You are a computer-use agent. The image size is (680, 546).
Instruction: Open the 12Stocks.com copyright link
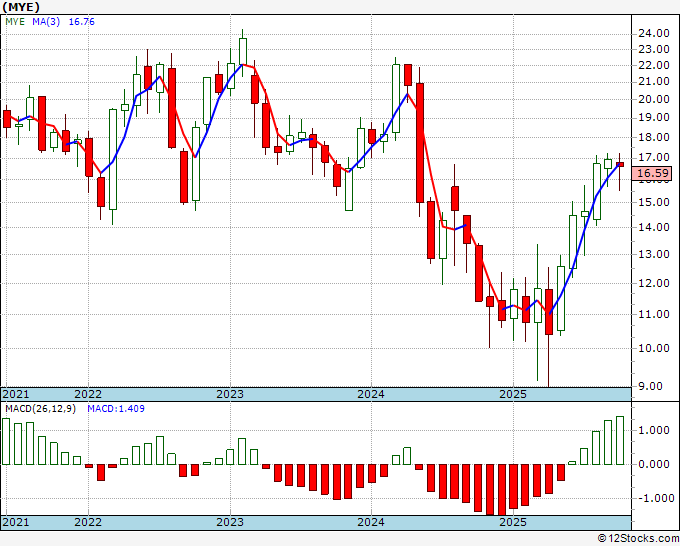pyautogui.click(x=638, y=539)
